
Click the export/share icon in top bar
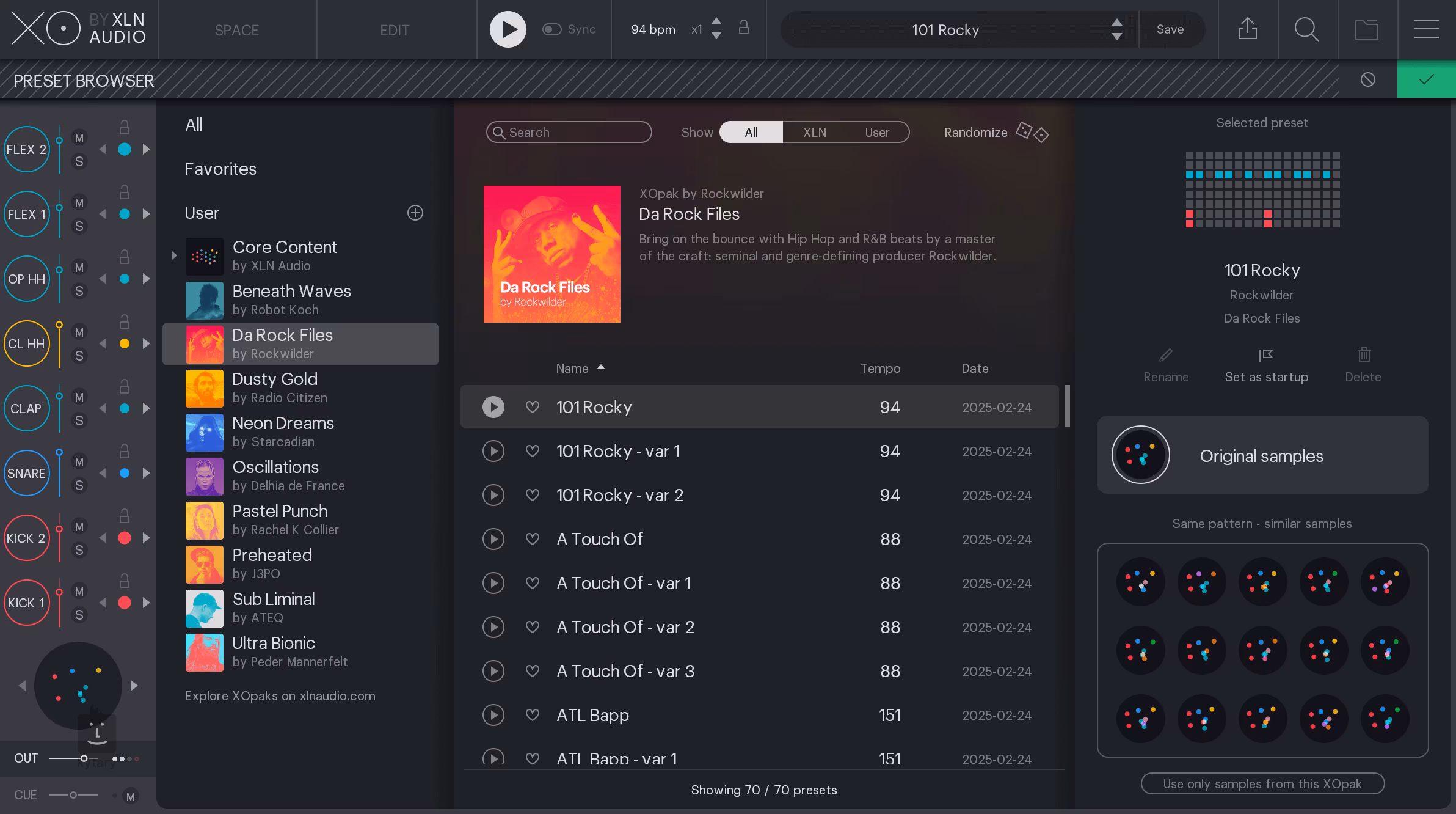click(x=1247, y=29)
